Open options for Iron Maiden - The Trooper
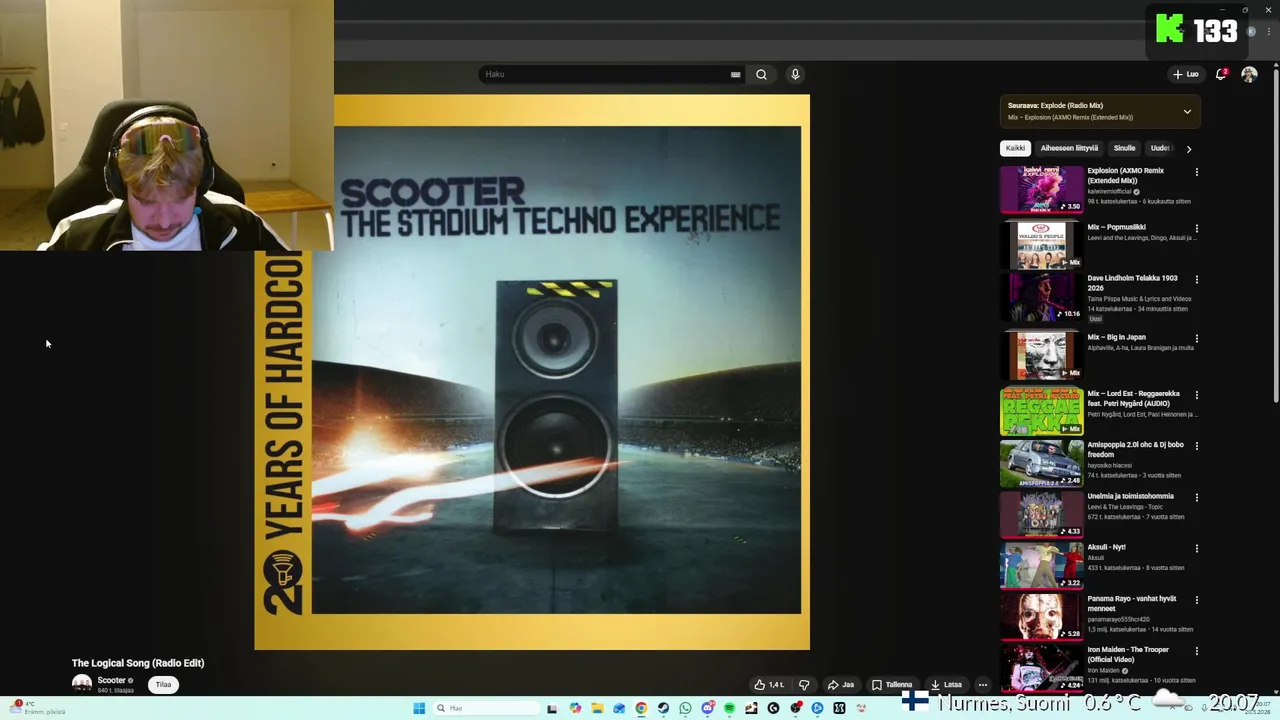1280x720 pixels. coord(1196,651)
